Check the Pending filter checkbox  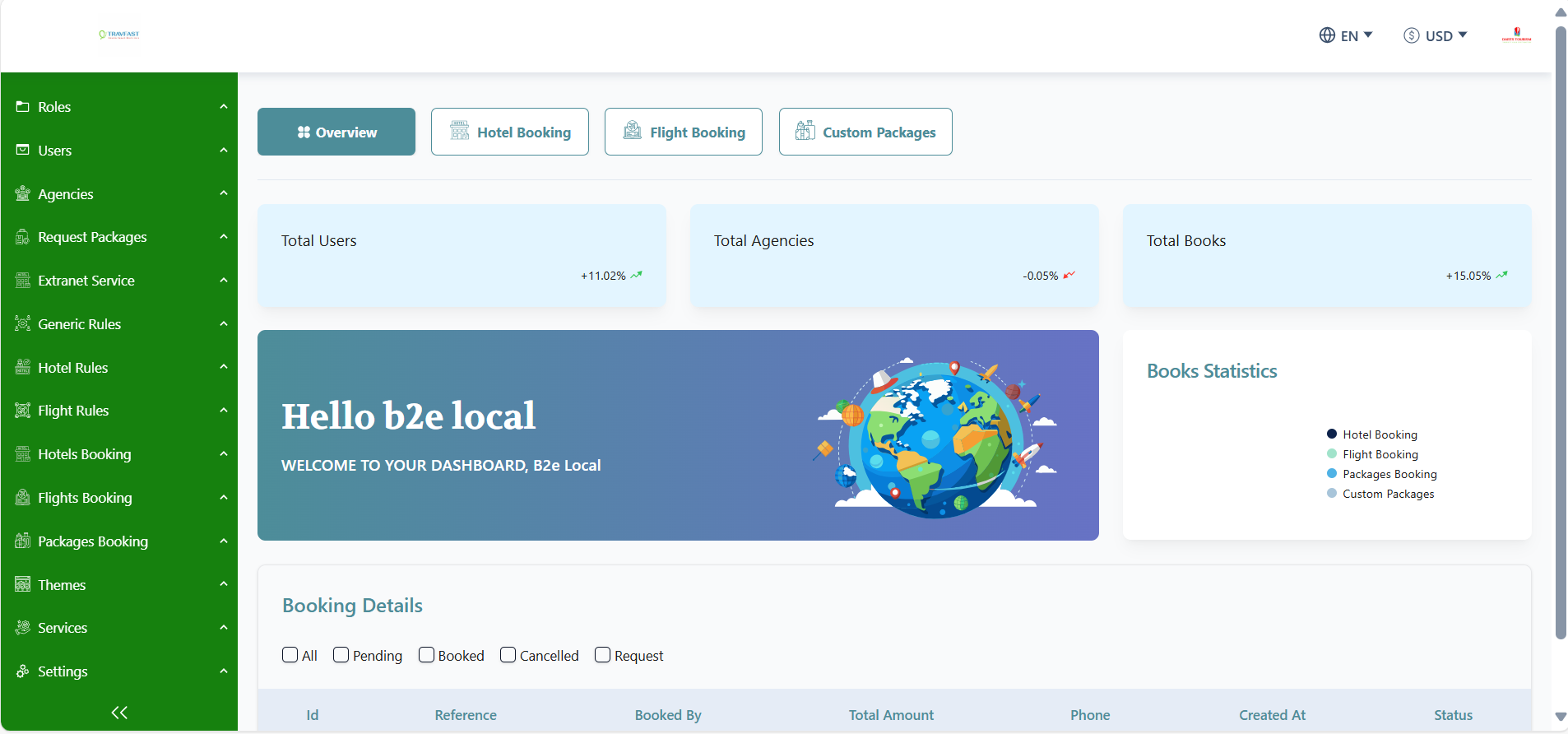tap(341, 655)
